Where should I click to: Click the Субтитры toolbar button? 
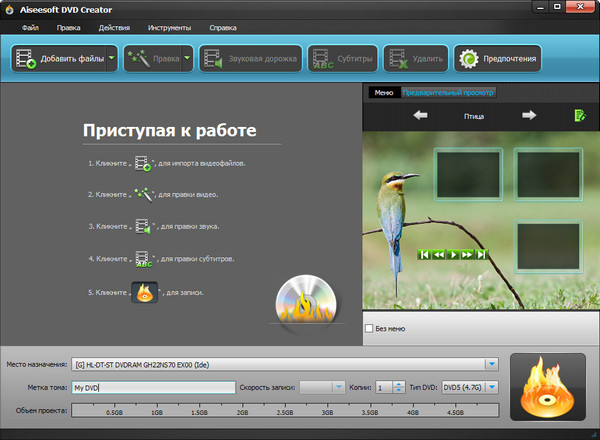click(343, 58)
